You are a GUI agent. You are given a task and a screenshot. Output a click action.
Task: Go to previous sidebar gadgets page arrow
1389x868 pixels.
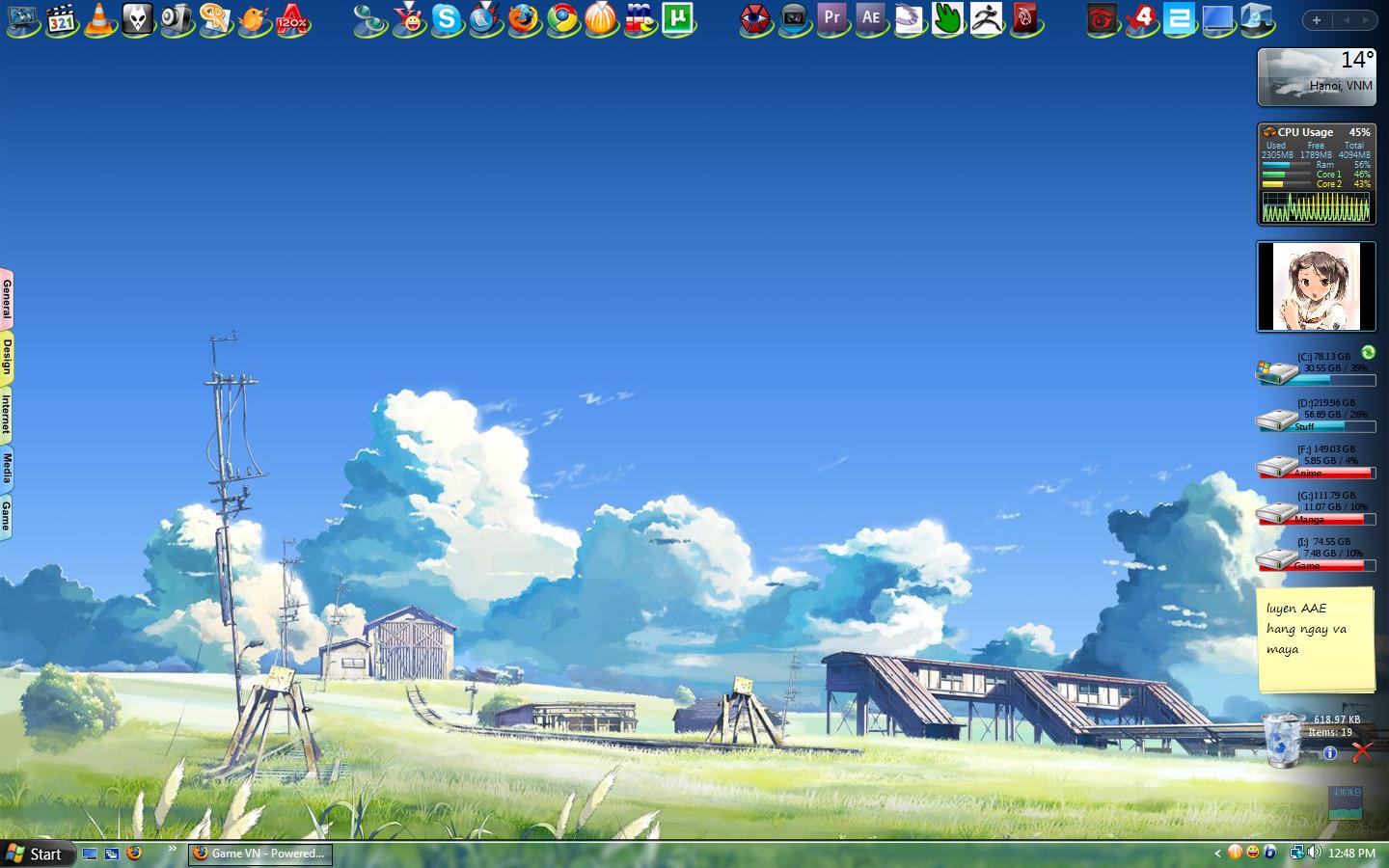(1348, 20)
